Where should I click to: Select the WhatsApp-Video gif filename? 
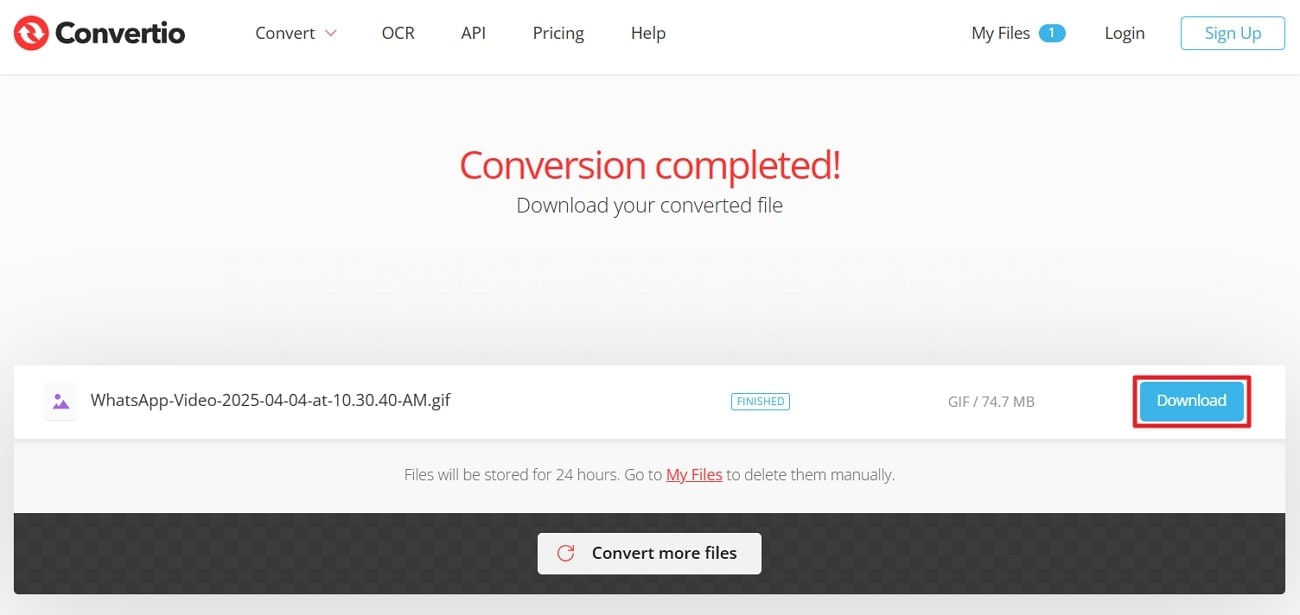(270, 401)
